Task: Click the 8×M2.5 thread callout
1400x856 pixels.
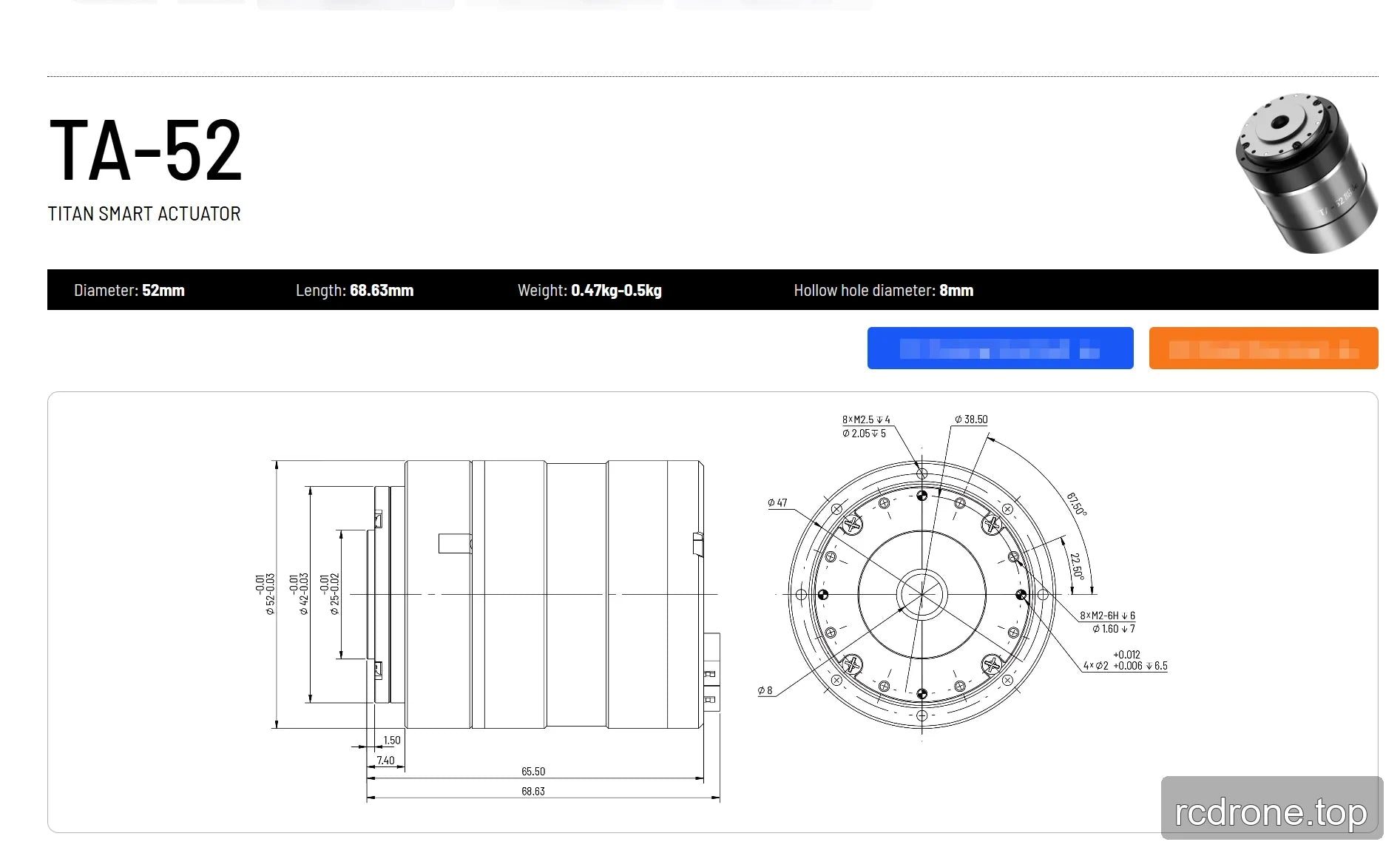Action: click(866, 426)
